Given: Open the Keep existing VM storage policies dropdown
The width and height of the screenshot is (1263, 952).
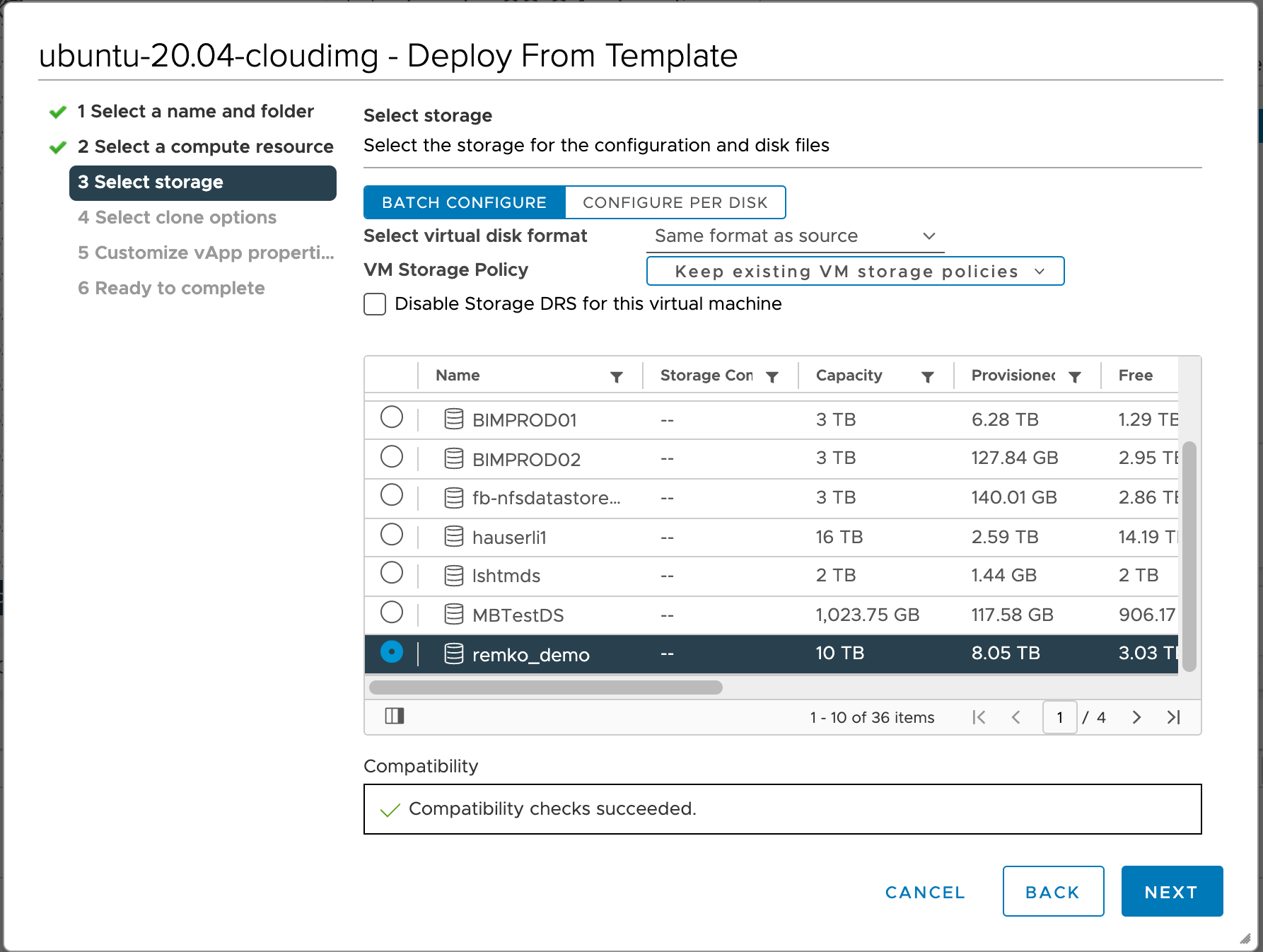Looking at the screenshot, I should 854,271.
